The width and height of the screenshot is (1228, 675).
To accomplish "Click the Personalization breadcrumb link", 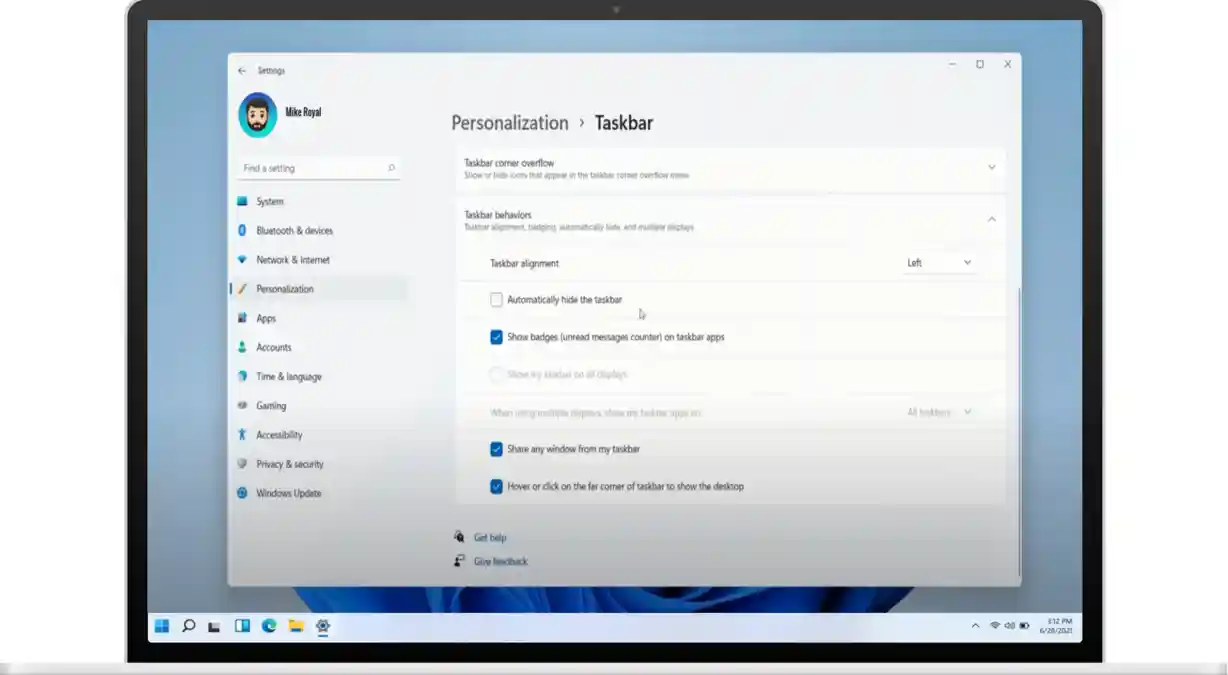I will 510,123.
